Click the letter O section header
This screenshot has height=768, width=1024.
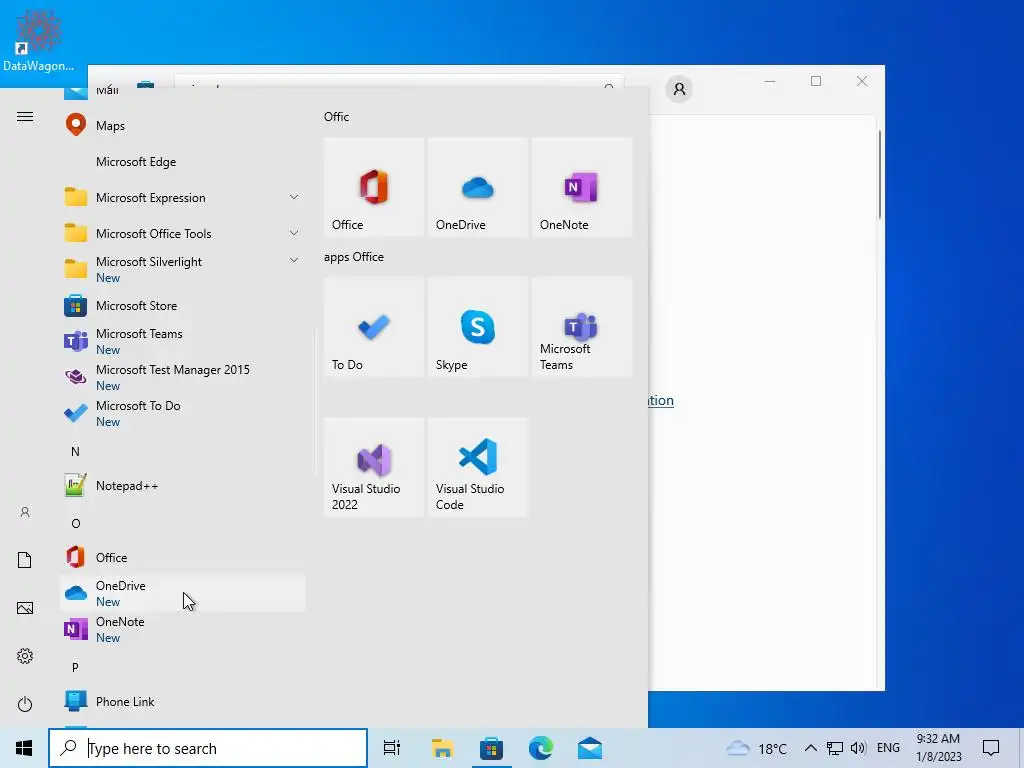(76, 524)
